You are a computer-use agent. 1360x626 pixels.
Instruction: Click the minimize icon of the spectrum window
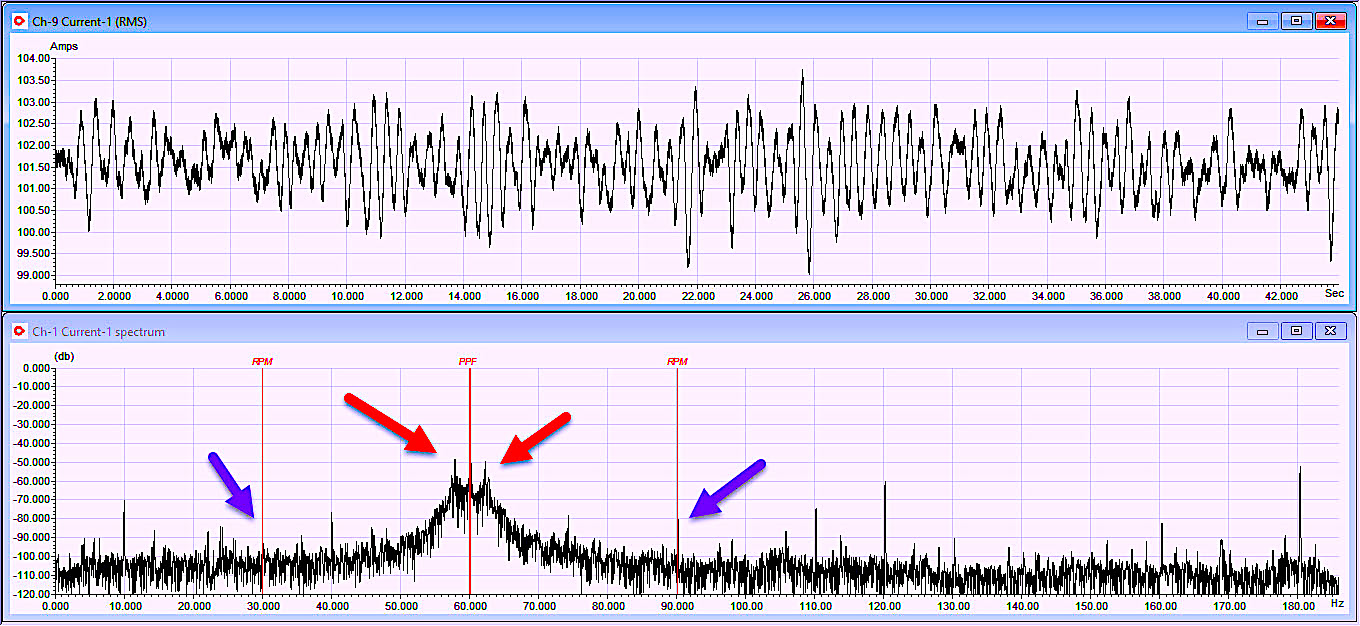coord(1264,330)
